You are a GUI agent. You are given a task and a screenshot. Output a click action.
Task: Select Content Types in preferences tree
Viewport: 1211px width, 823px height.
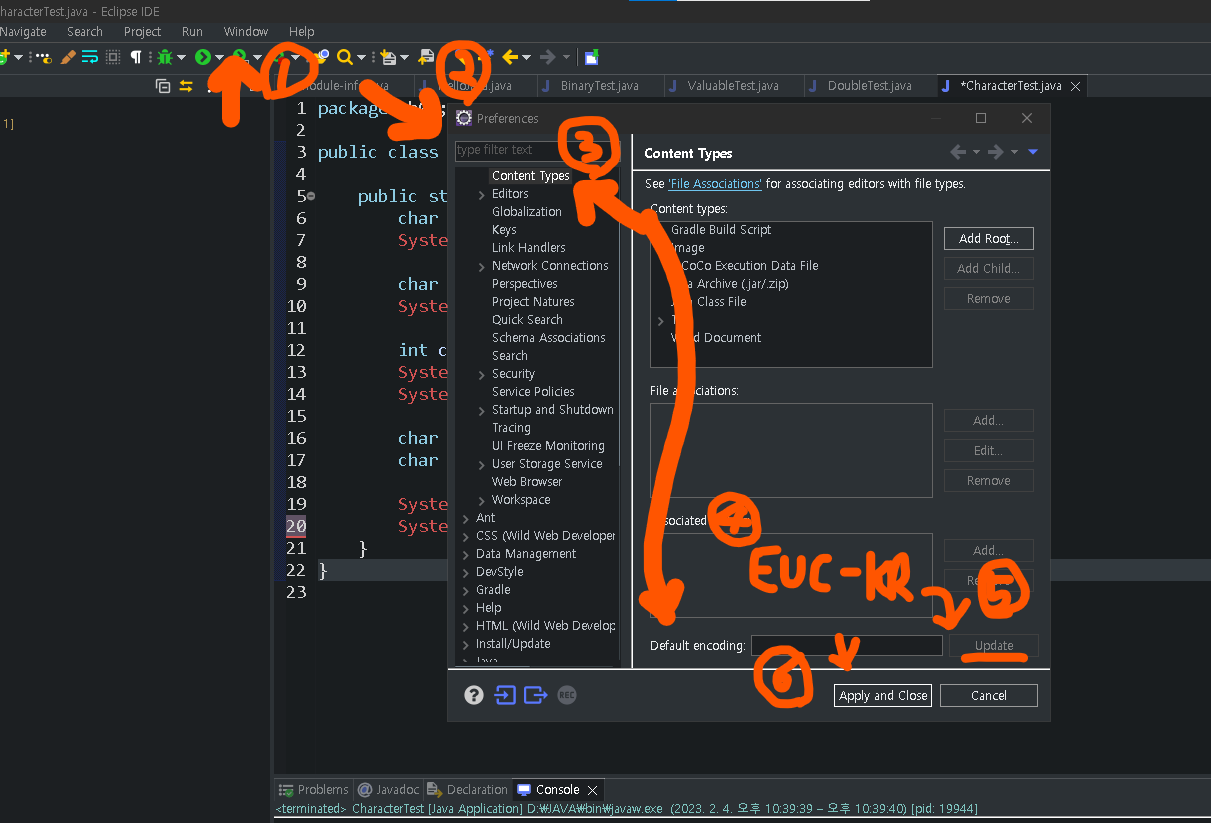530,176
